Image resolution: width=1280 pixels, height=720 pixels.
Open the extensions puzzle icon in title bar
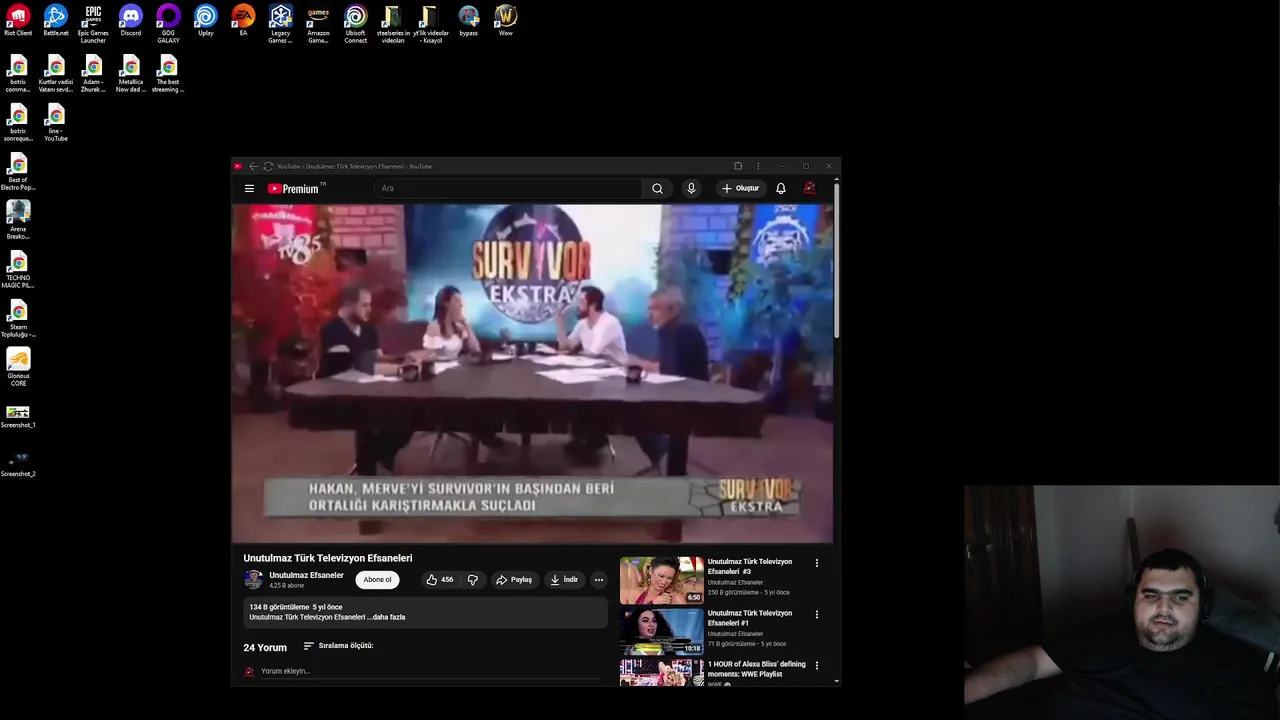click(x=738, y=166)
